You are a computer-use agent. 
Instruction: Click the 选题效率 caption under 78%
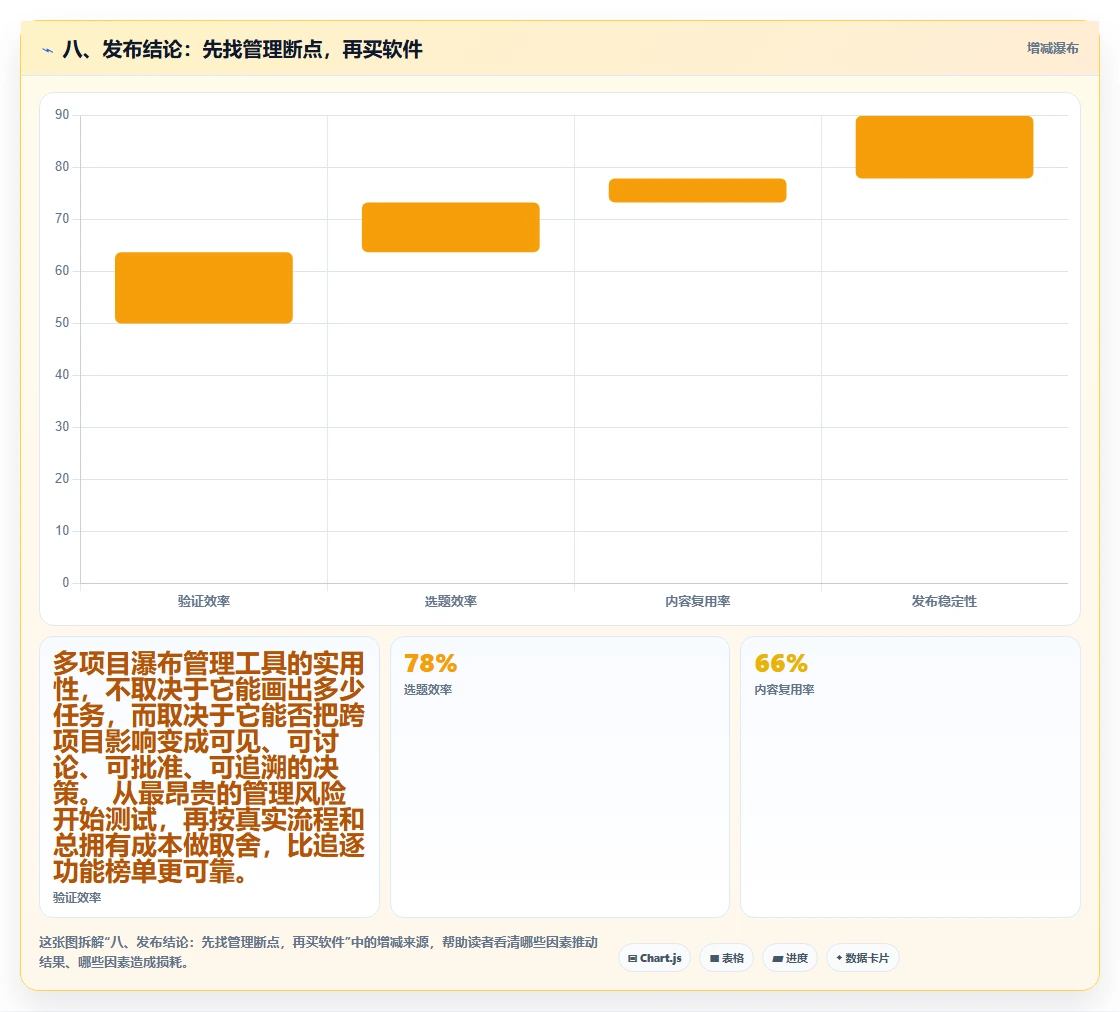[x=428, y=690]
